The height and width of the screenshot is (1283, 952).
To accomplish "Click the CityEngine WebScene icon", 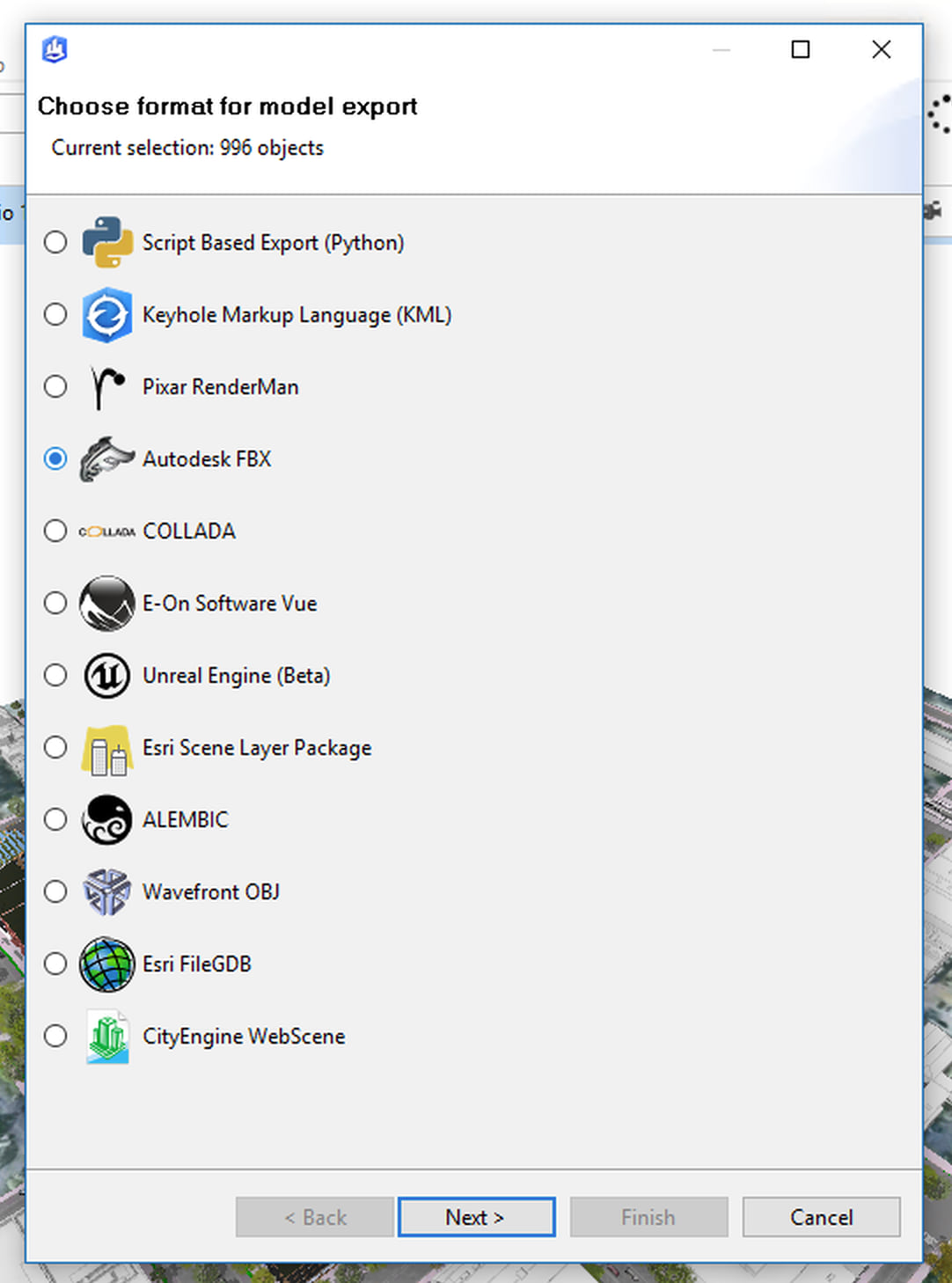I will (107, 1037).
